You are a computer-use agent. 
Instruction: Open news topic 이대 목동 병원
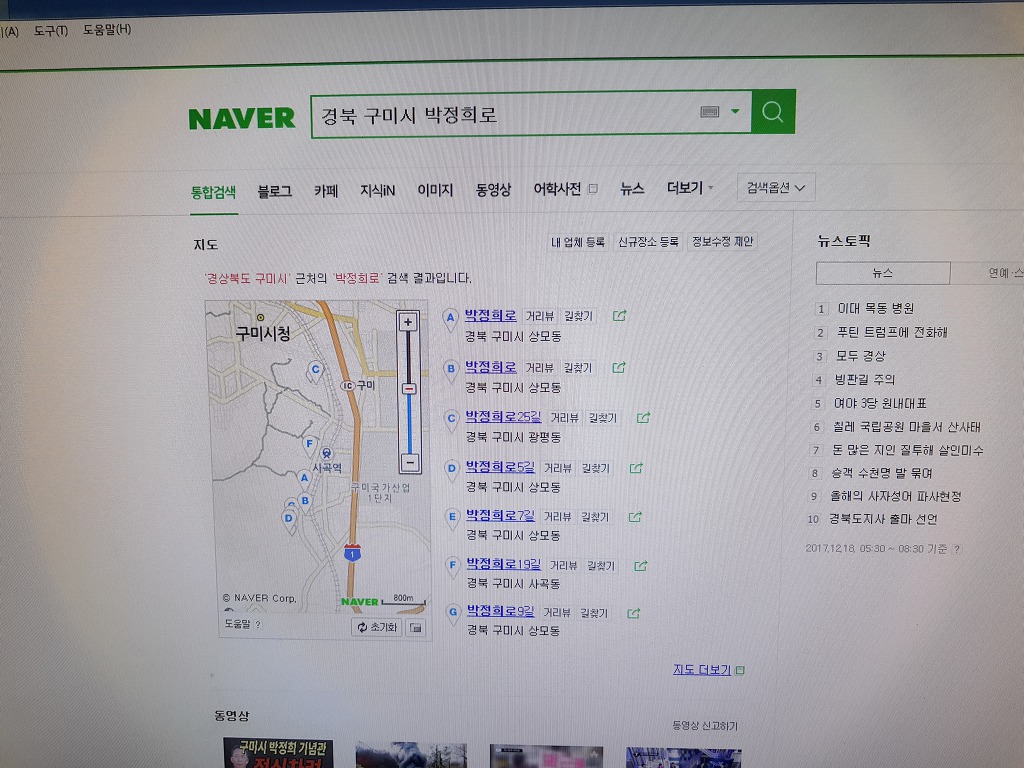876,308
